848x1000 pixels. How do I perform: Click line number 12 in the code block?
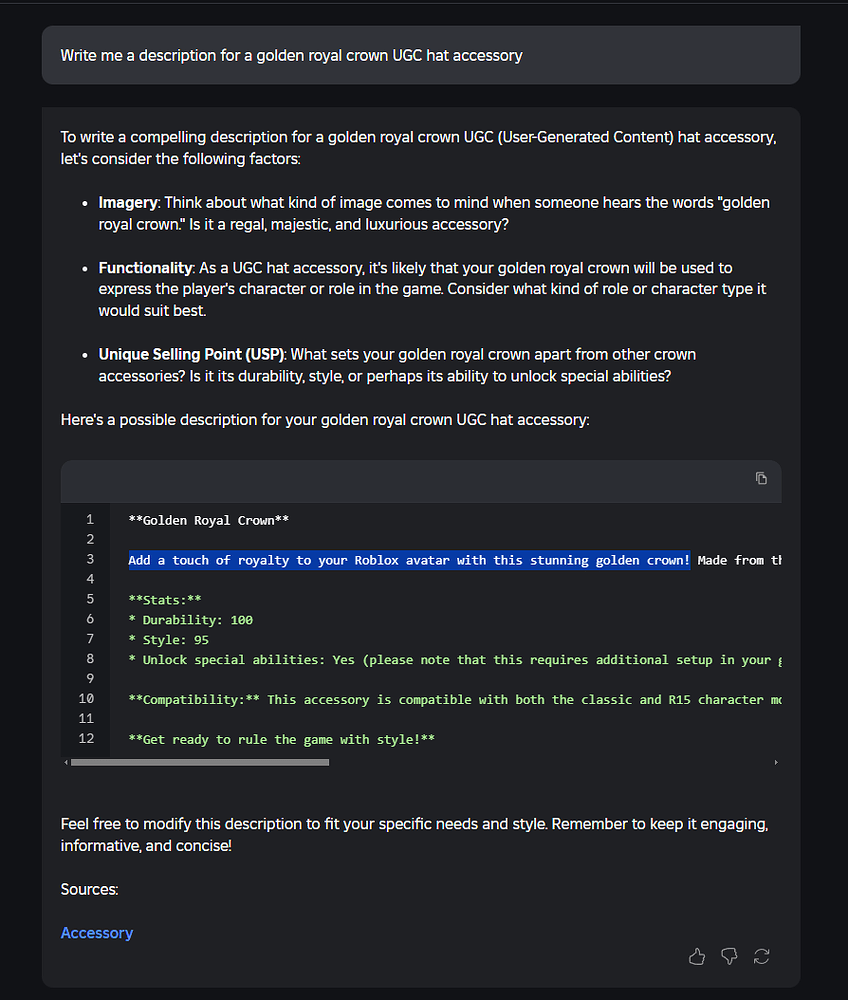click(86, 739)
